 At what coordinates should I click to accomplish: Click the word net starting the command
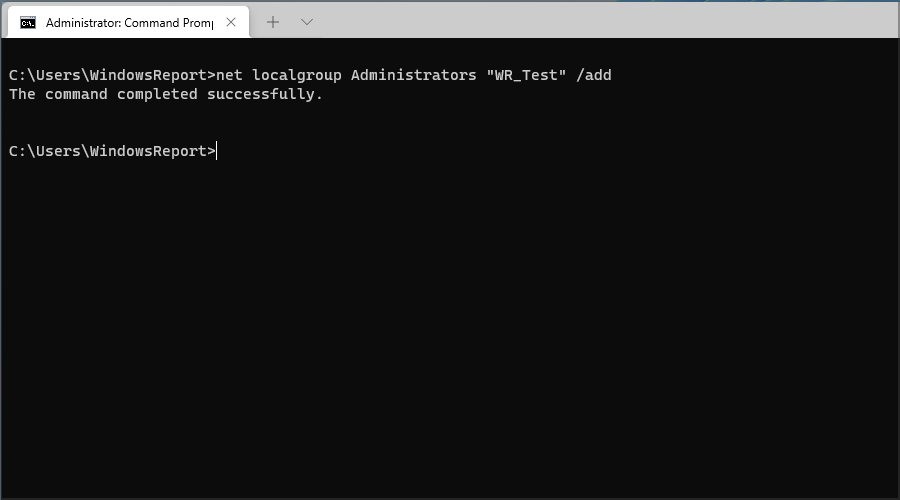tap(229, 75)
